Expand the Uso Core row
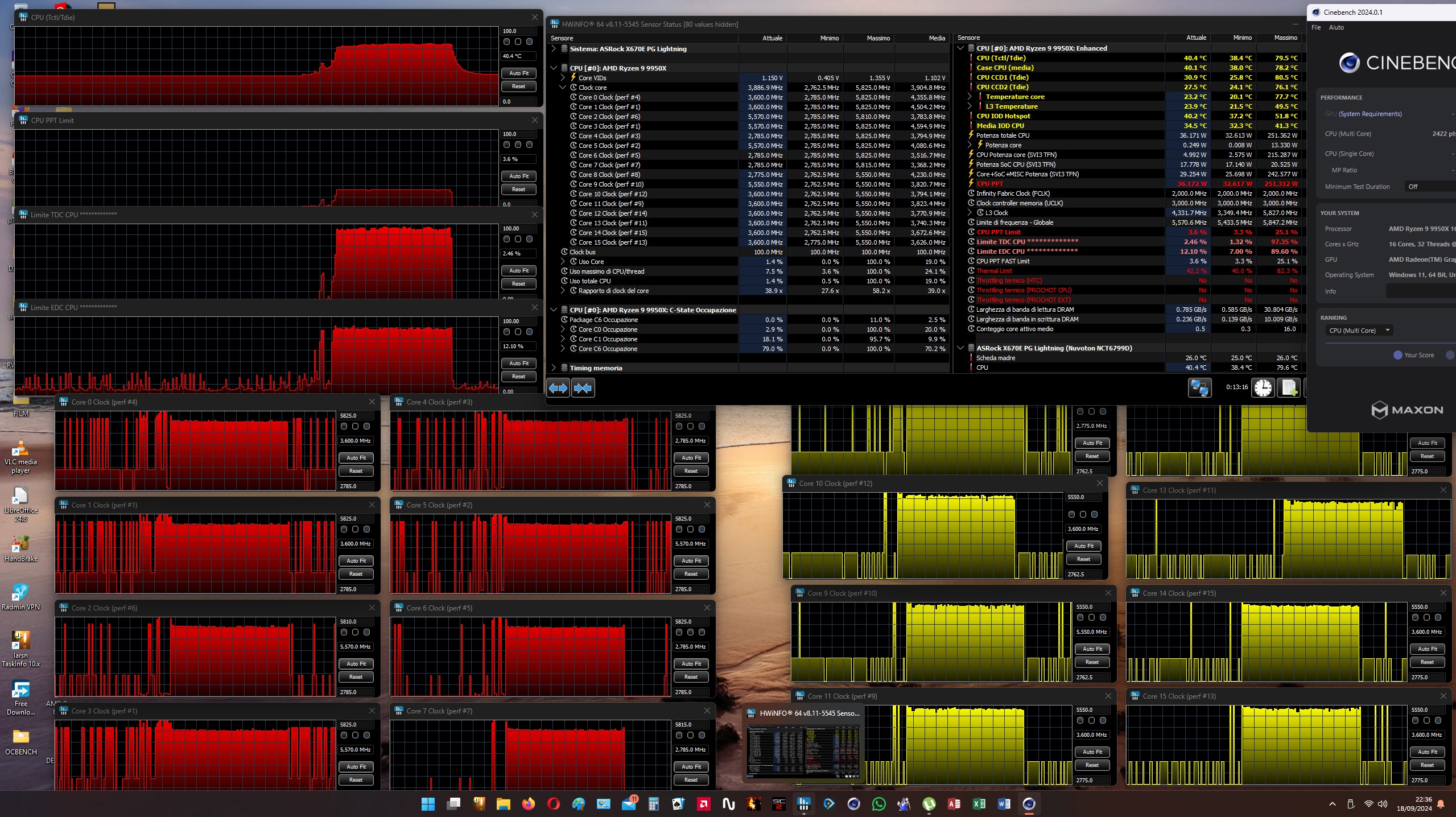This screenshot has width=1456, height=817. click(x=563, y=262)
